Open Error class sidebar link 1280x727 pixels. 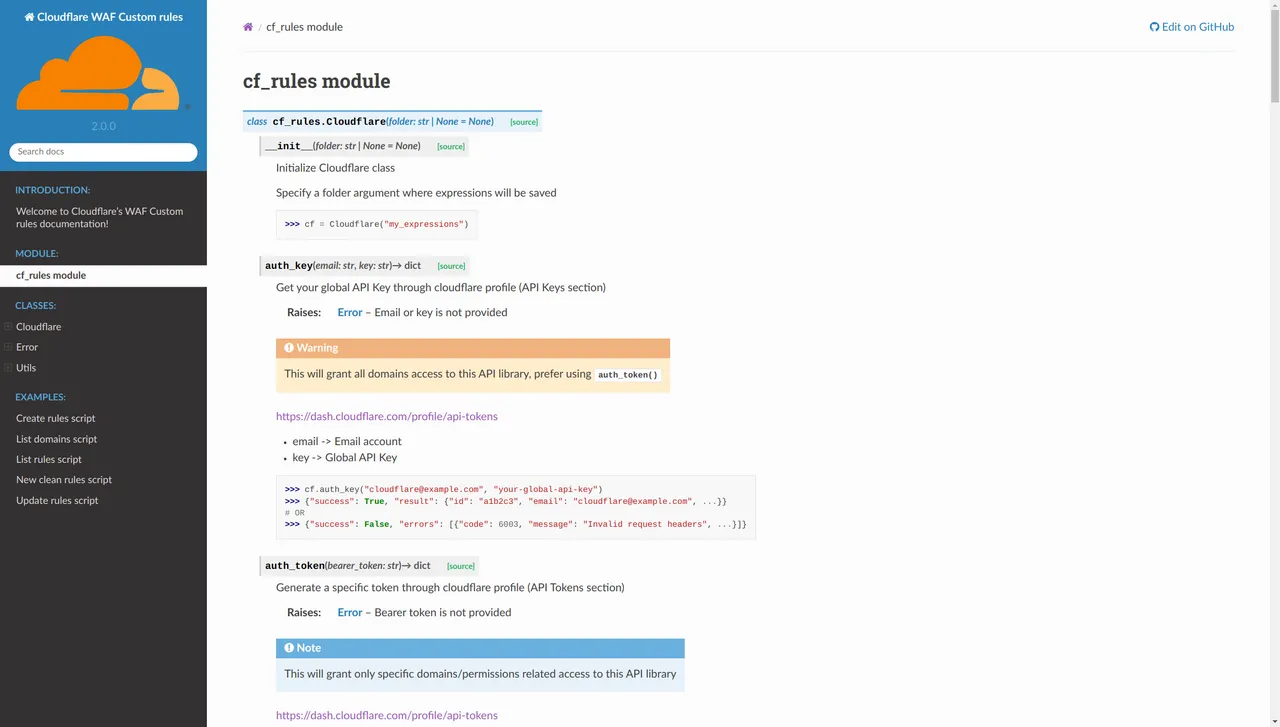[x=27, y=347]
